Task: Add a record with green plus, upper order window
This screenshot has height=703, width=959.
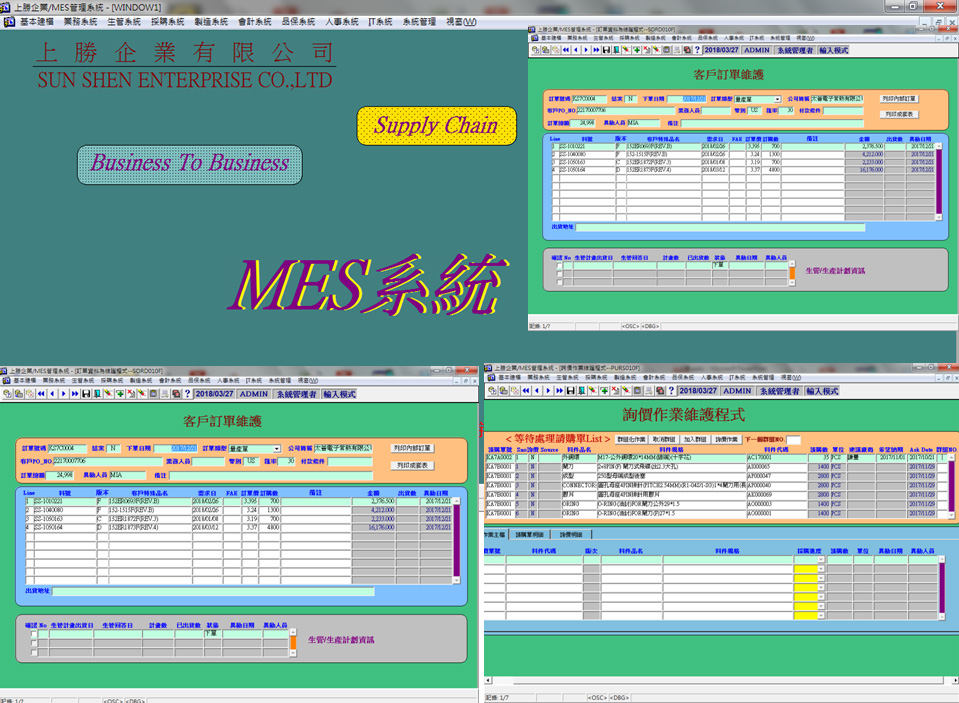Action: click(637, 50)
